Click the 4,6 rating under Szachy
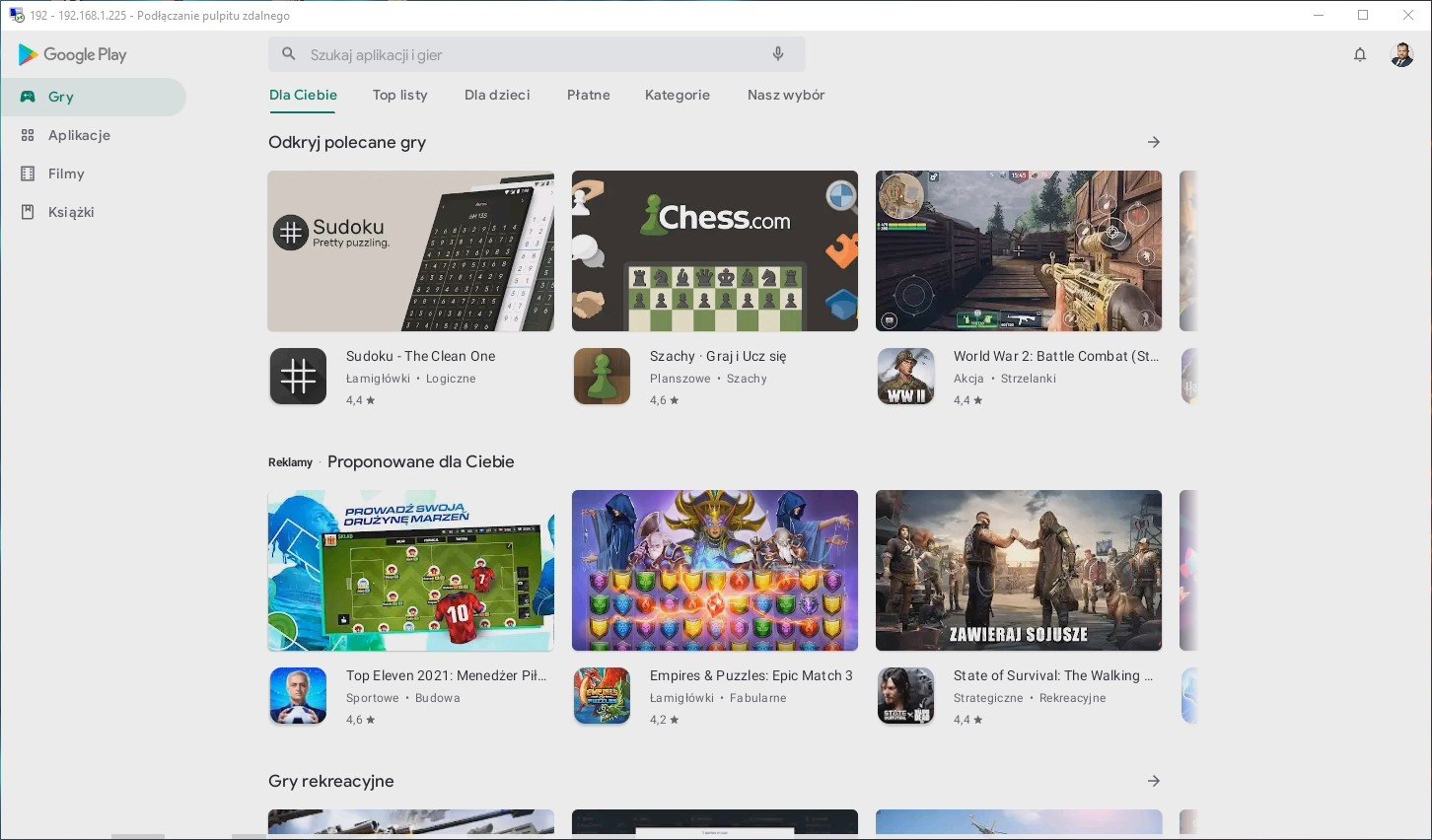The image size is (1432, 840). coord(665,400)
